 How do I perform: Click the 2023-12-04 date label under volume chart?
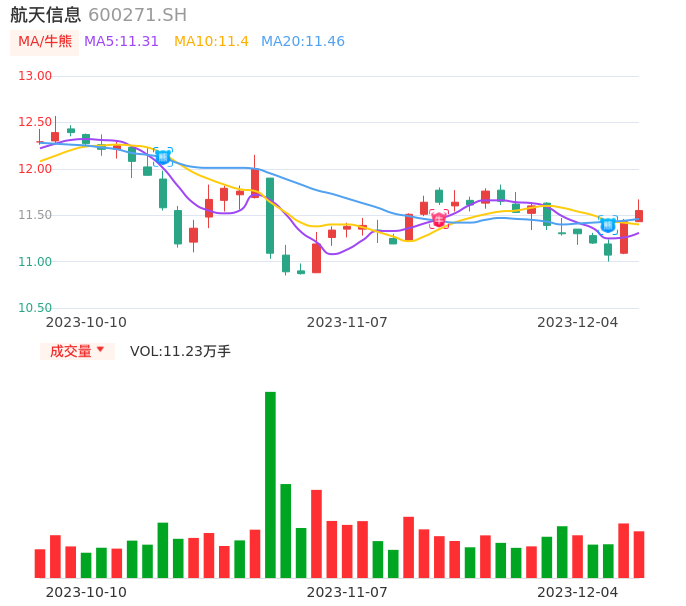577,592
